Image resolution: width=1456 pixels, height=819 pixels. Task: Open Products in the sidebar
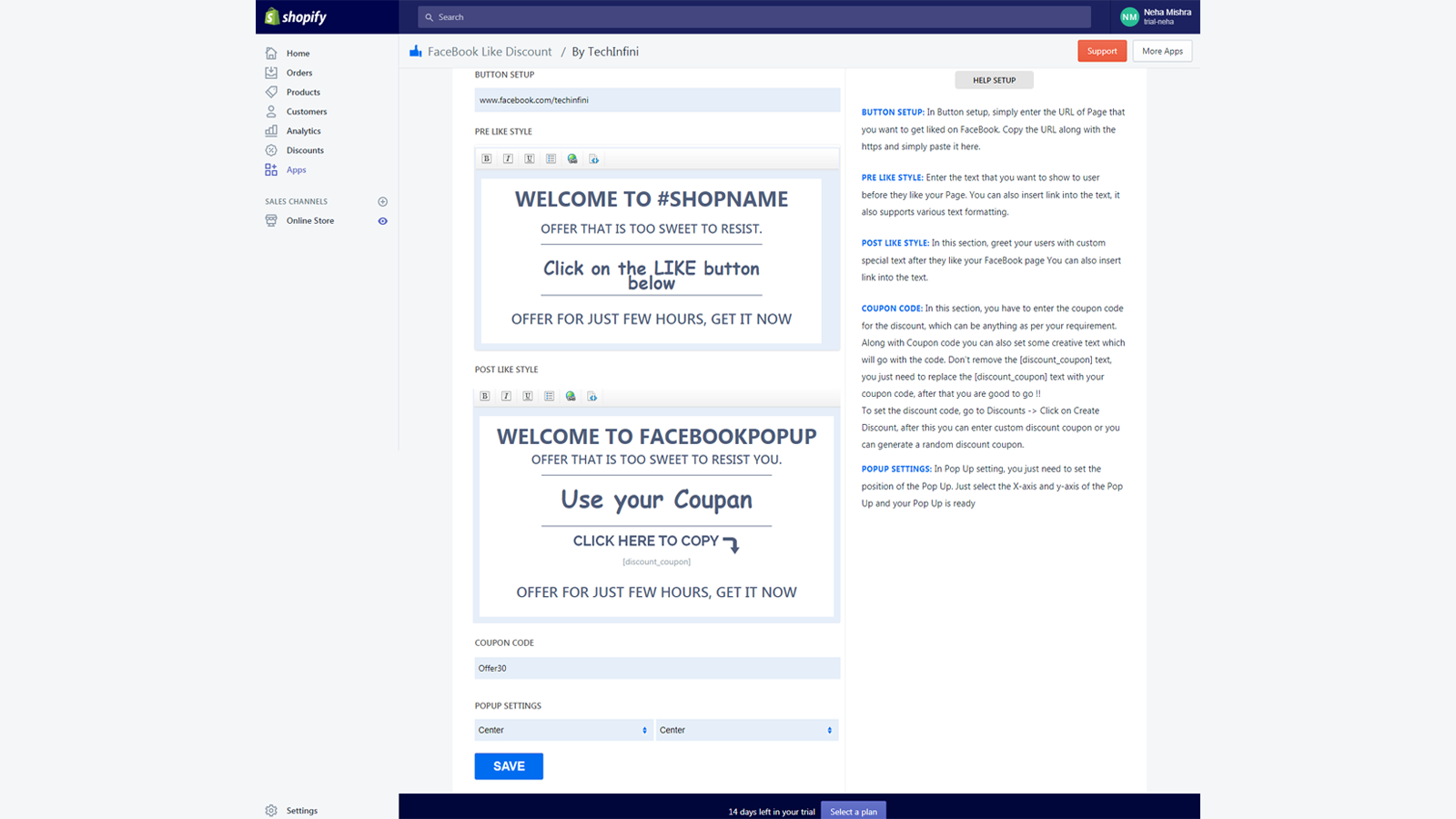point(303,92)
